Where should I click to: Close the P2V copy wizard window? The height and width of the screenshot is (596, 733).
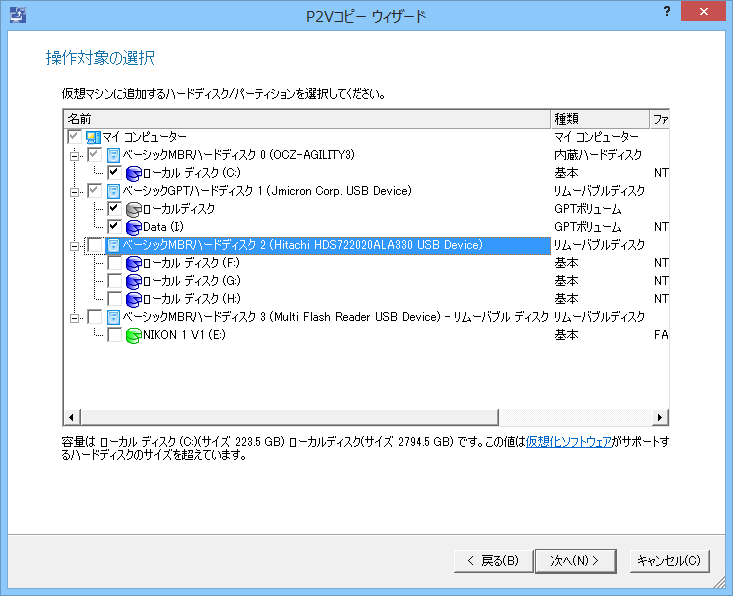(x=703, y=12)
